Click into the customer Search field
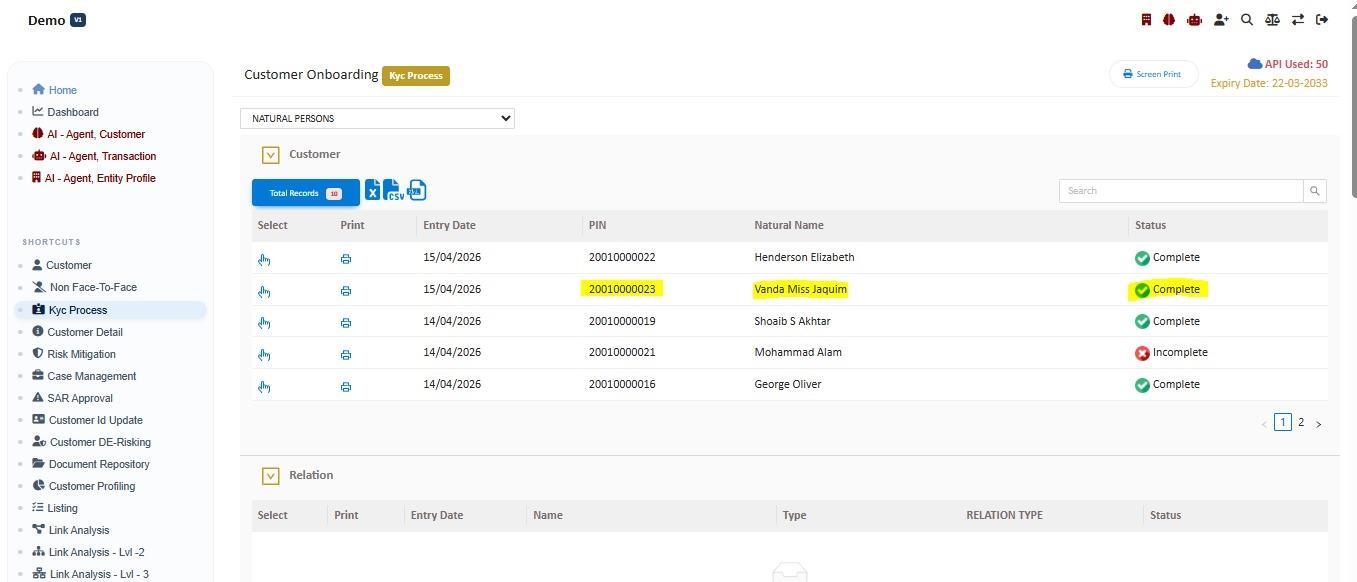 [1181, 191]
